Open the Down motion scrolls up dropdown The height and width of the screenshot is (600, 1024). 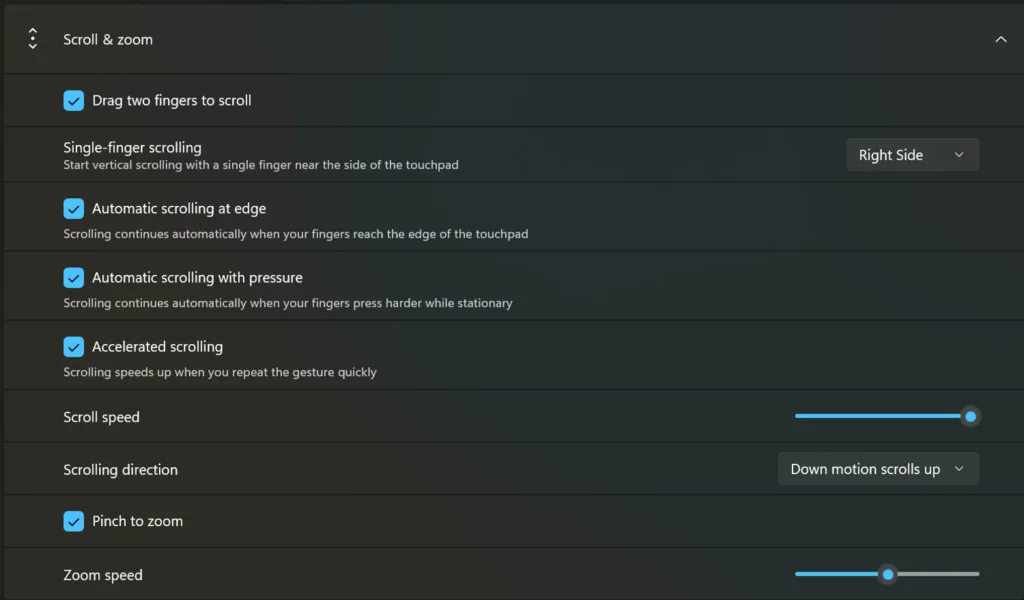click(x=878, y=469)
